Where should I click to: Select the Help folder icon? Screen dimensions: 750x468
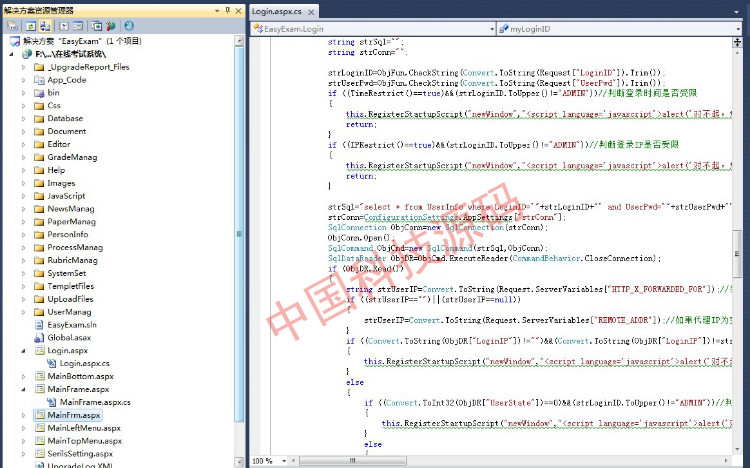pyautogui.click(x=39, y=170)
